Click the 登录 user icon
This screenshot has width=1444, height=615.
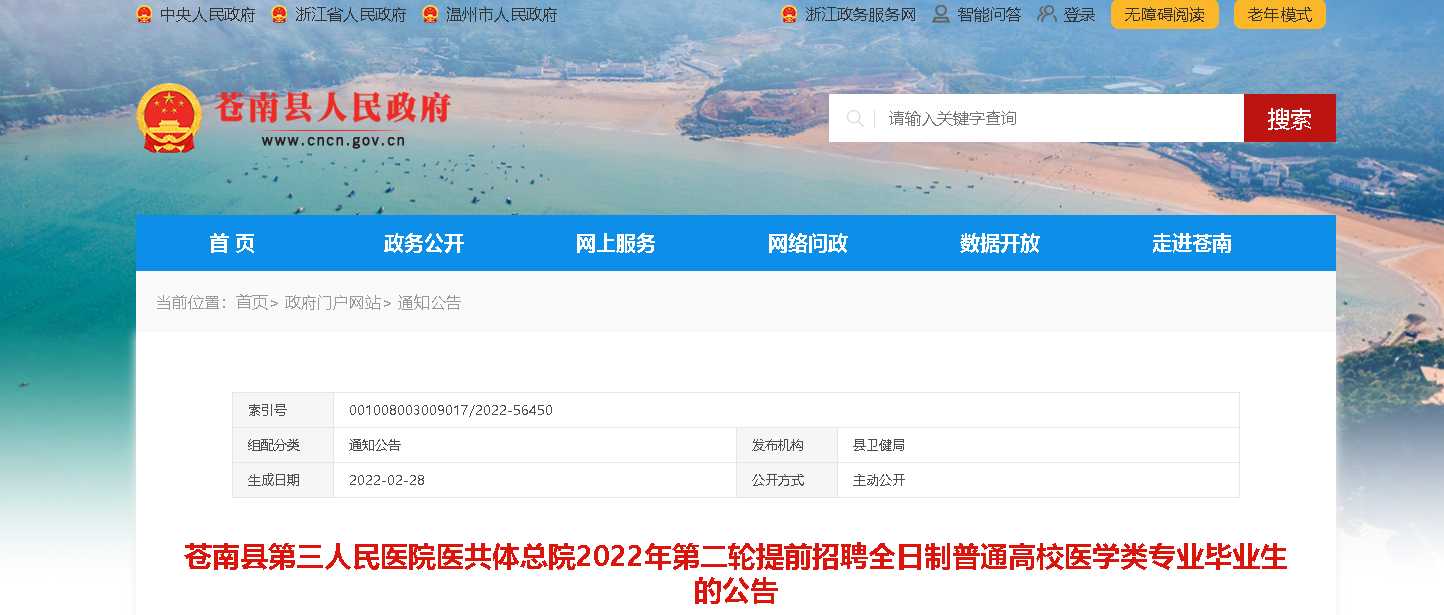(1047, 15)
